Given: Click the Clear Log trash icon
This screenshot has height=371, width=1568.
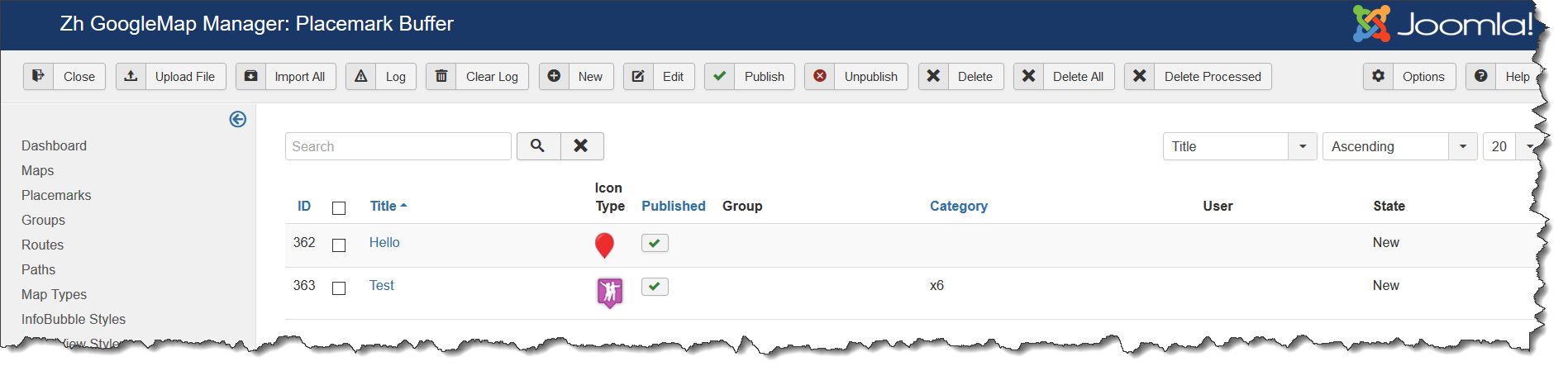Looking at the screenshot, I should click(x=441, y=76).
